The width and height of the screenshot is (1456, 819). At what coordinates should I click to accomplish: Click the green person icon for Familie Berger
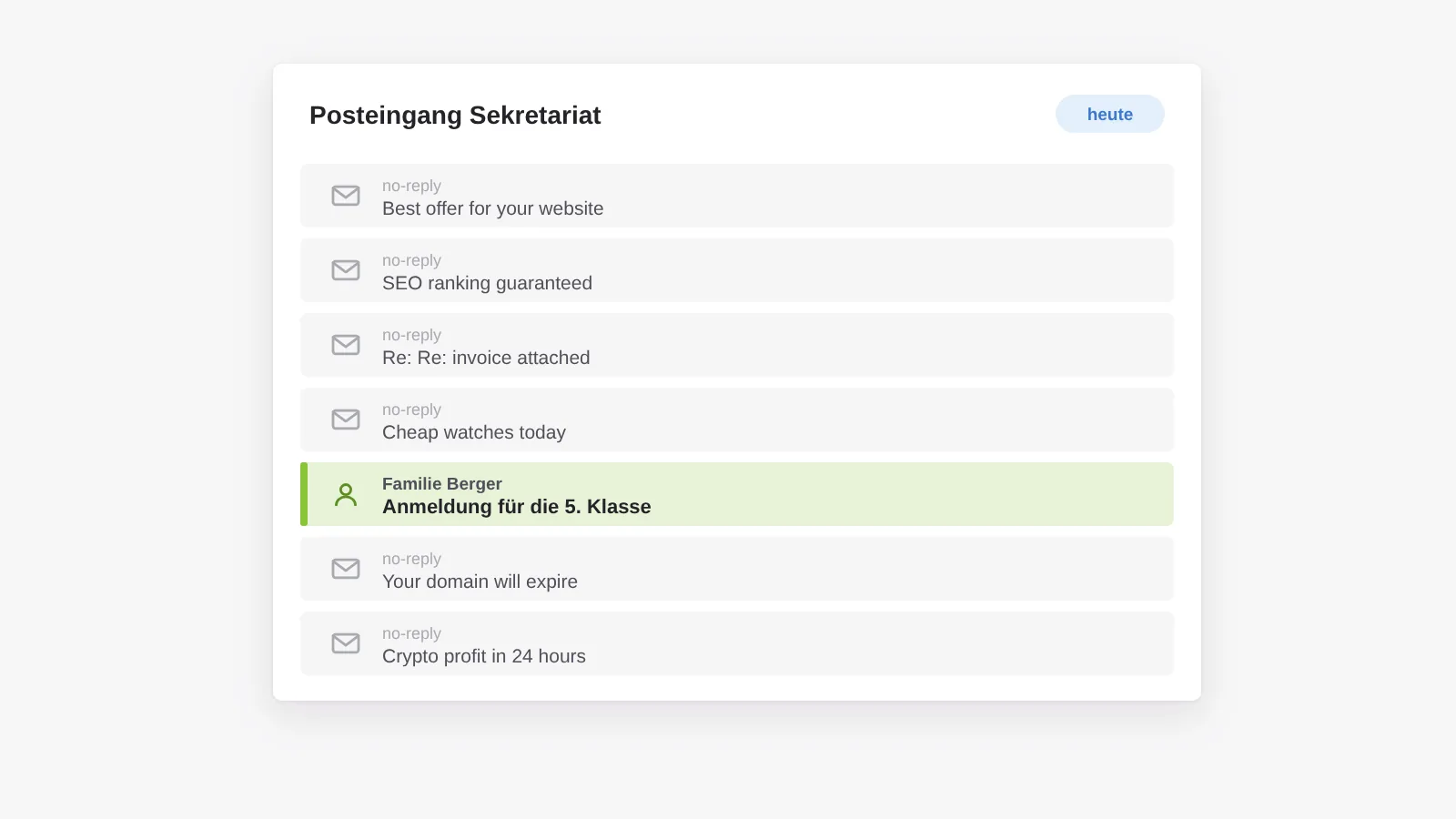[x=346, y=494]
